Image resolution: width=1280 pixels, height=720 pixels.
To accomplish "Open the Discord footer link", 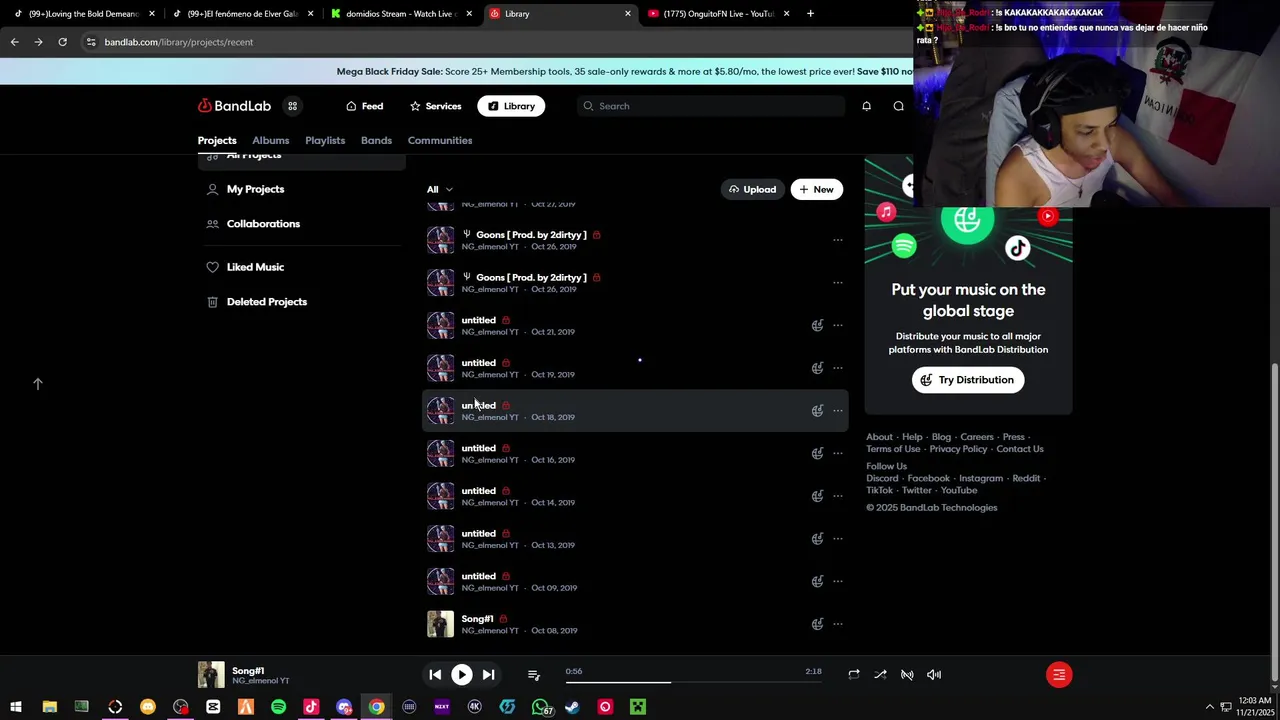I will pos(882,479).
